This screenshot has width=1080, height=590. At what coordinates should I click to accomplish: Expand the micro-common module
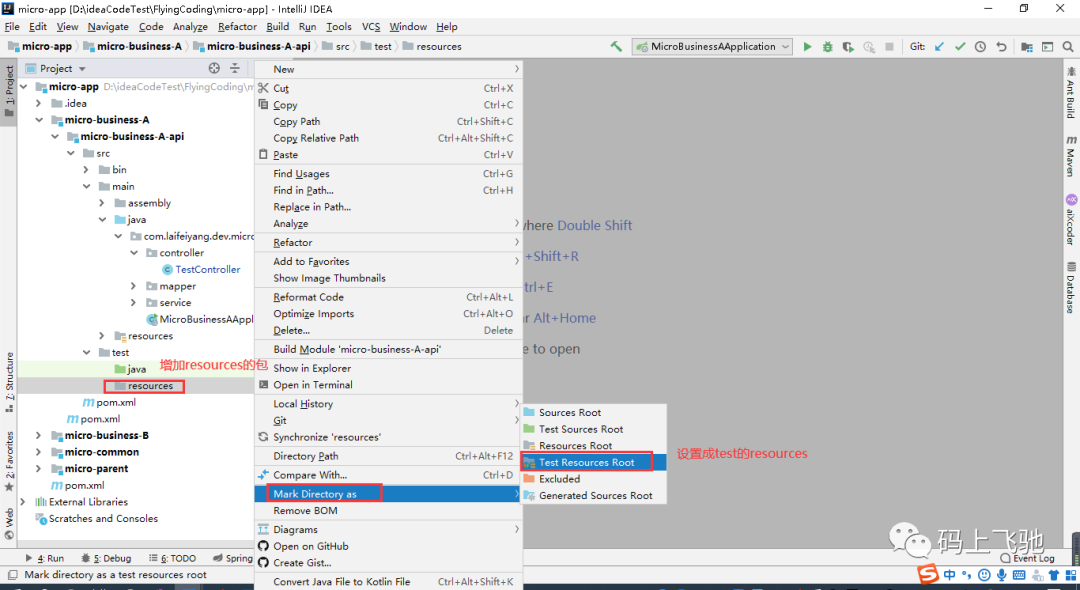pyautogui.click(x=39, y=452)
